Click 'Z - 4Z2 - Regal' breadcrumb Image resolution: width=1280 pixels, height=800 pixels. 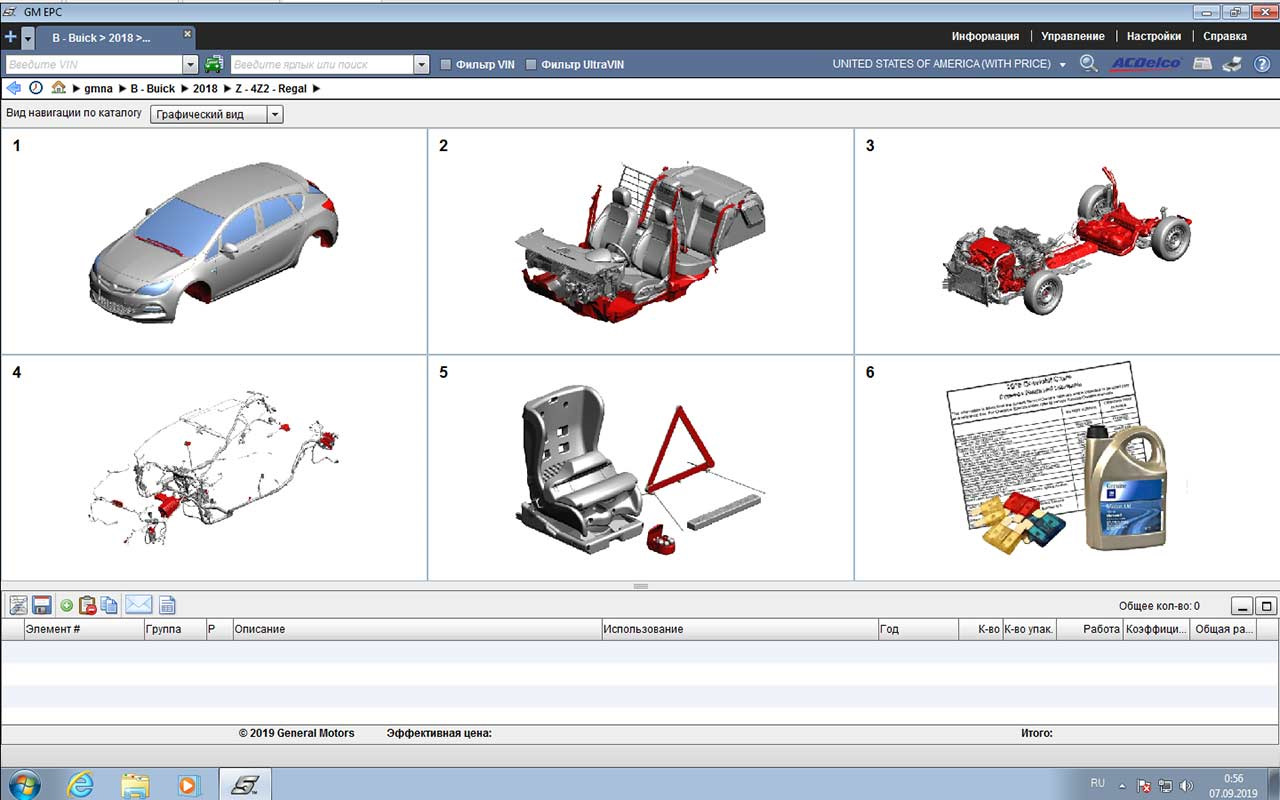click(x=271, y=89)
